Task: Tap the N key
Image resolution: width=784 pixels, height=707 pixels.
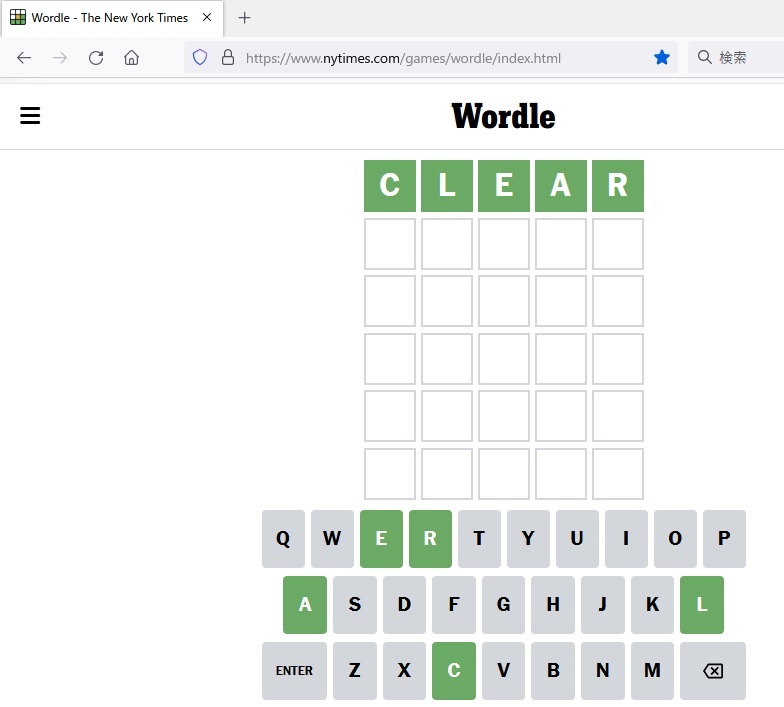Action: (602, 670)
